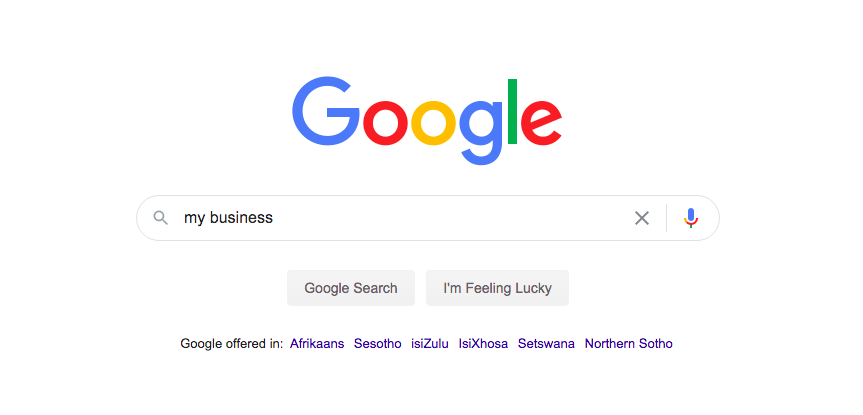Click the "Google offered in:" label
The width and height of the screenshot is (863, 415).
click(231, 344)
